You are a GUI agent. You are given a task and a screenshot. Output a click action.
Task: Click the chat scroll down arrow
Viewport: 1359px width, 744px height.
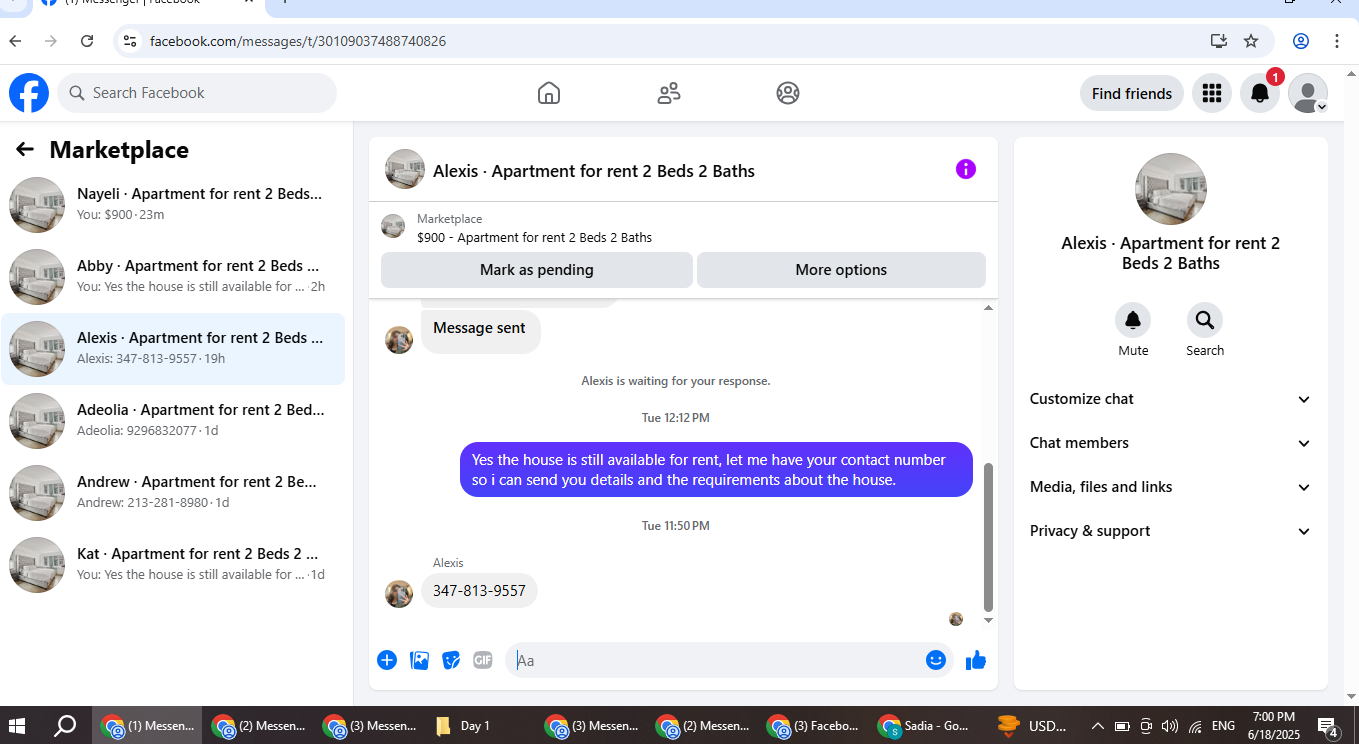click(988, 621)
